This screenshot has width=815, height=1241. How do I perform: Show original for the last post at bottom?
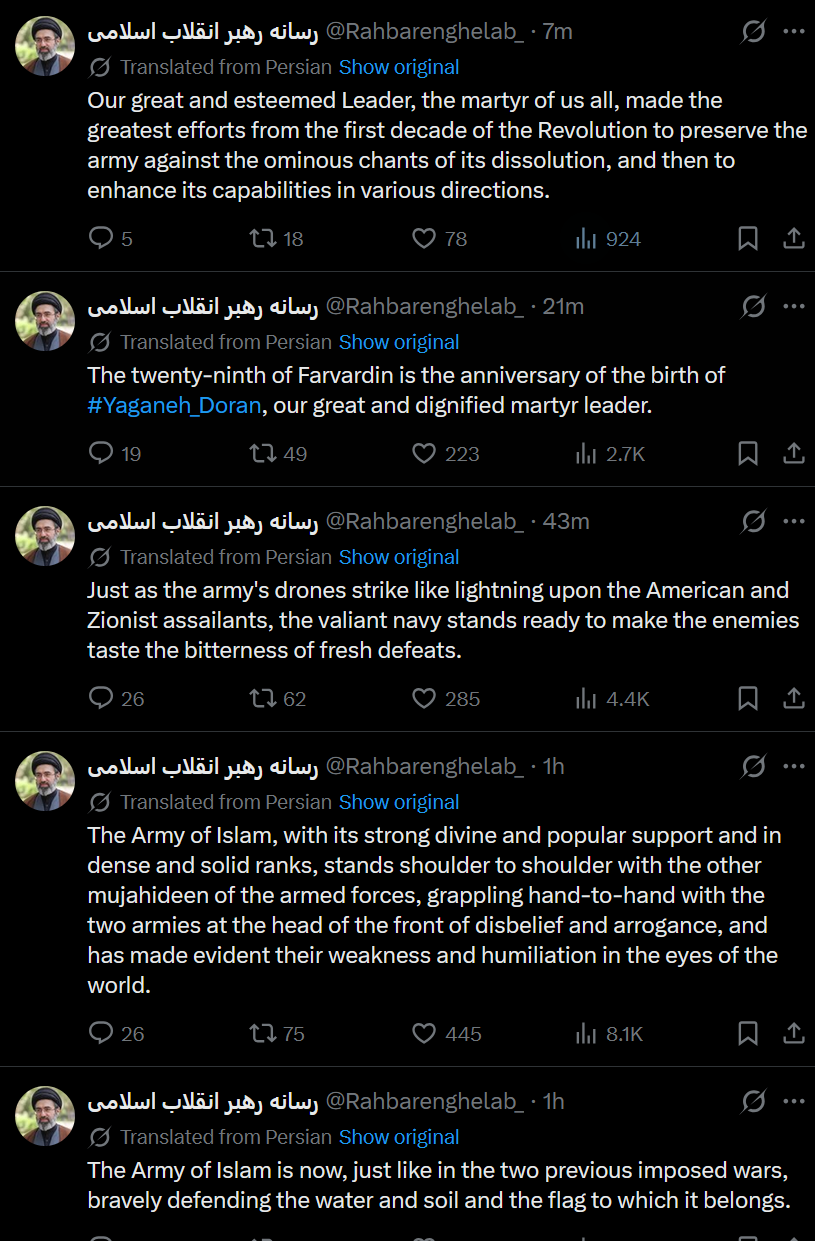coord(399,1137)
